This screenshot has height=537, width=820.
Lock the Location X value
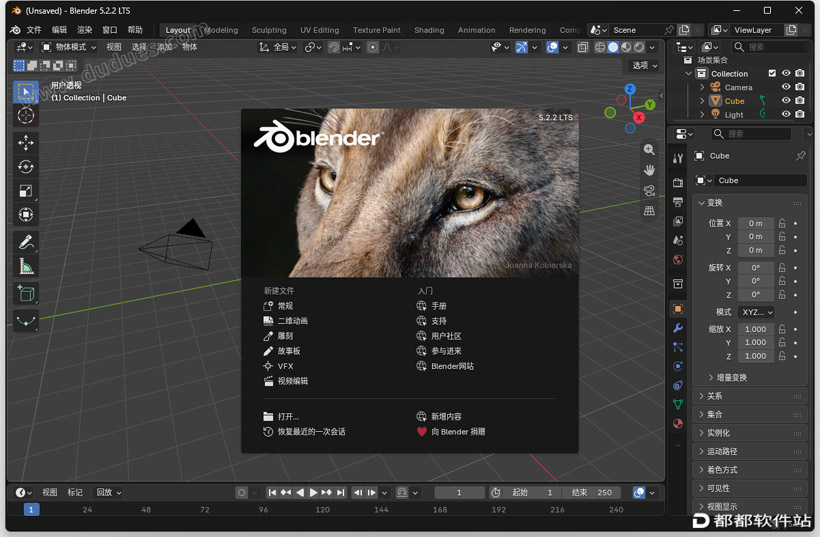coord(782,223)
